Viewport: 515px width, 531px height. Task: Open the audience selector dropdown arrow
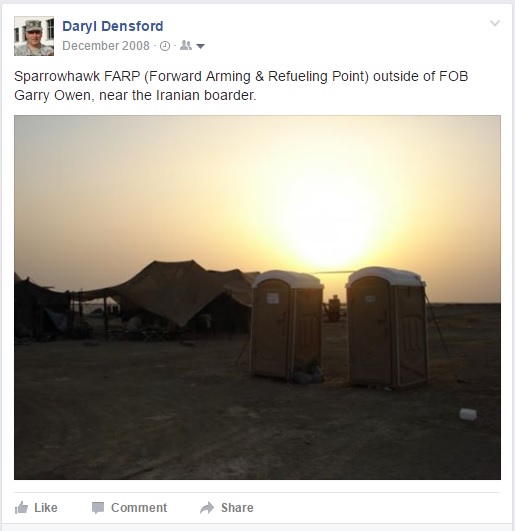point(200,46)
